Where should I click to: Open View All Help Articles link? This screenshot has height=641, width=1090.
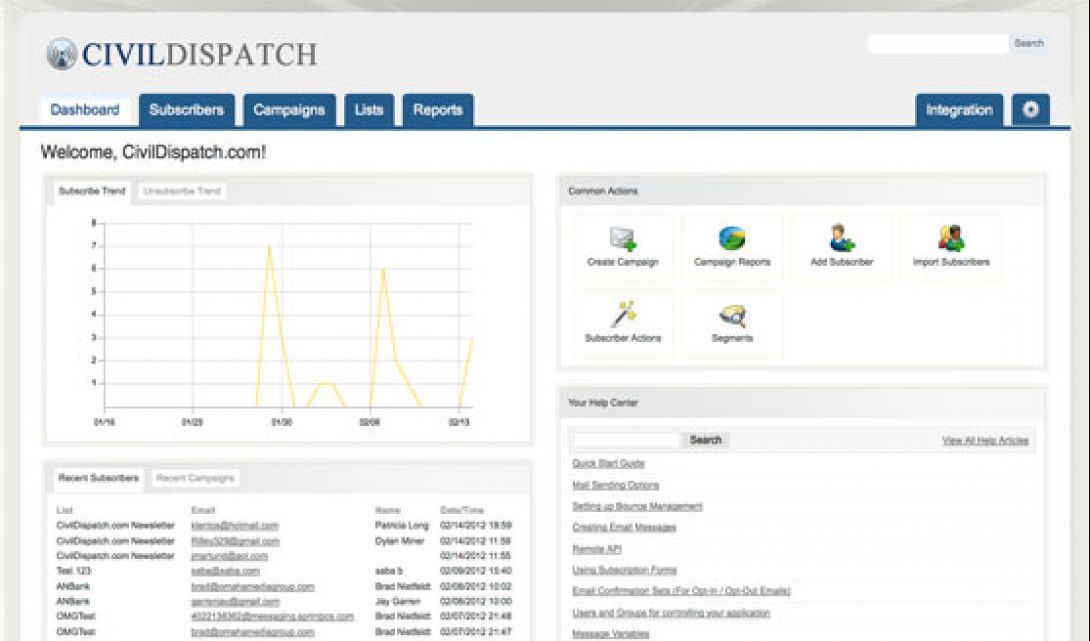[x=985, y=441]
